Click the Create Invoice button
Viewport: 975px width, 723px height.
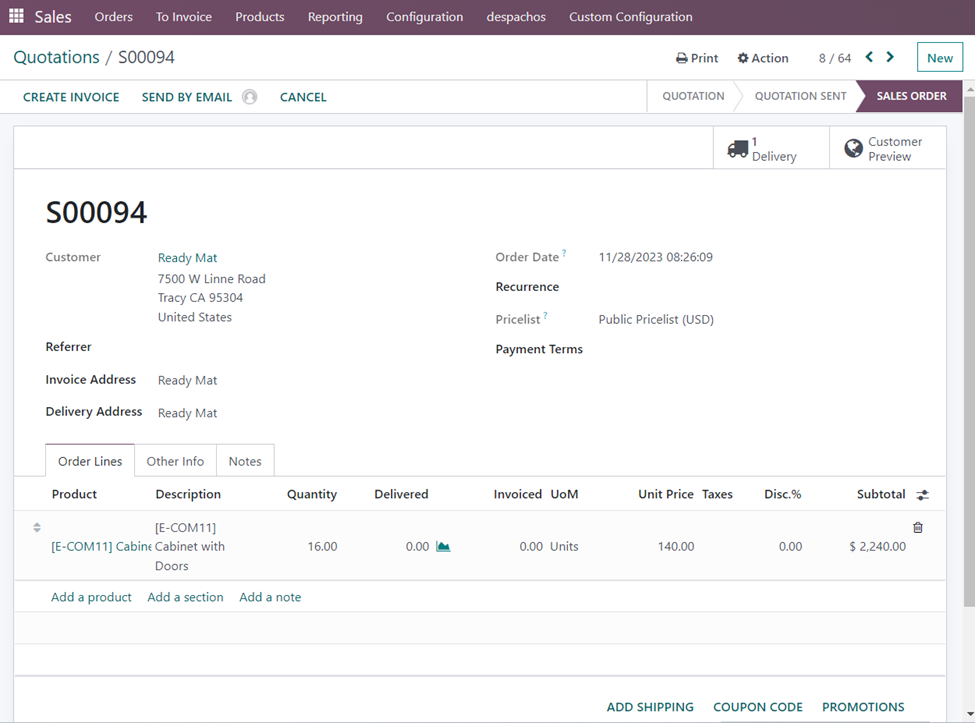point(71,97)
